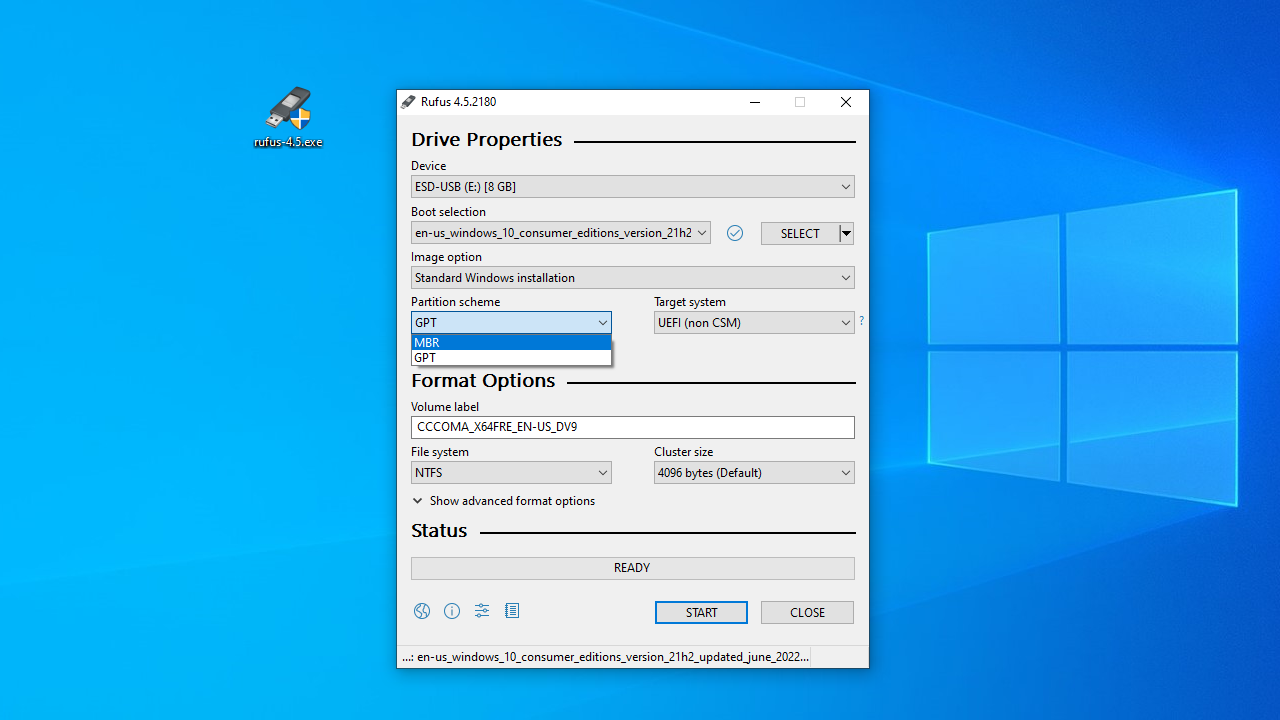Click the Target system help question mark
This screenshot has width=1280, height=720.
(x=861, y=321)
